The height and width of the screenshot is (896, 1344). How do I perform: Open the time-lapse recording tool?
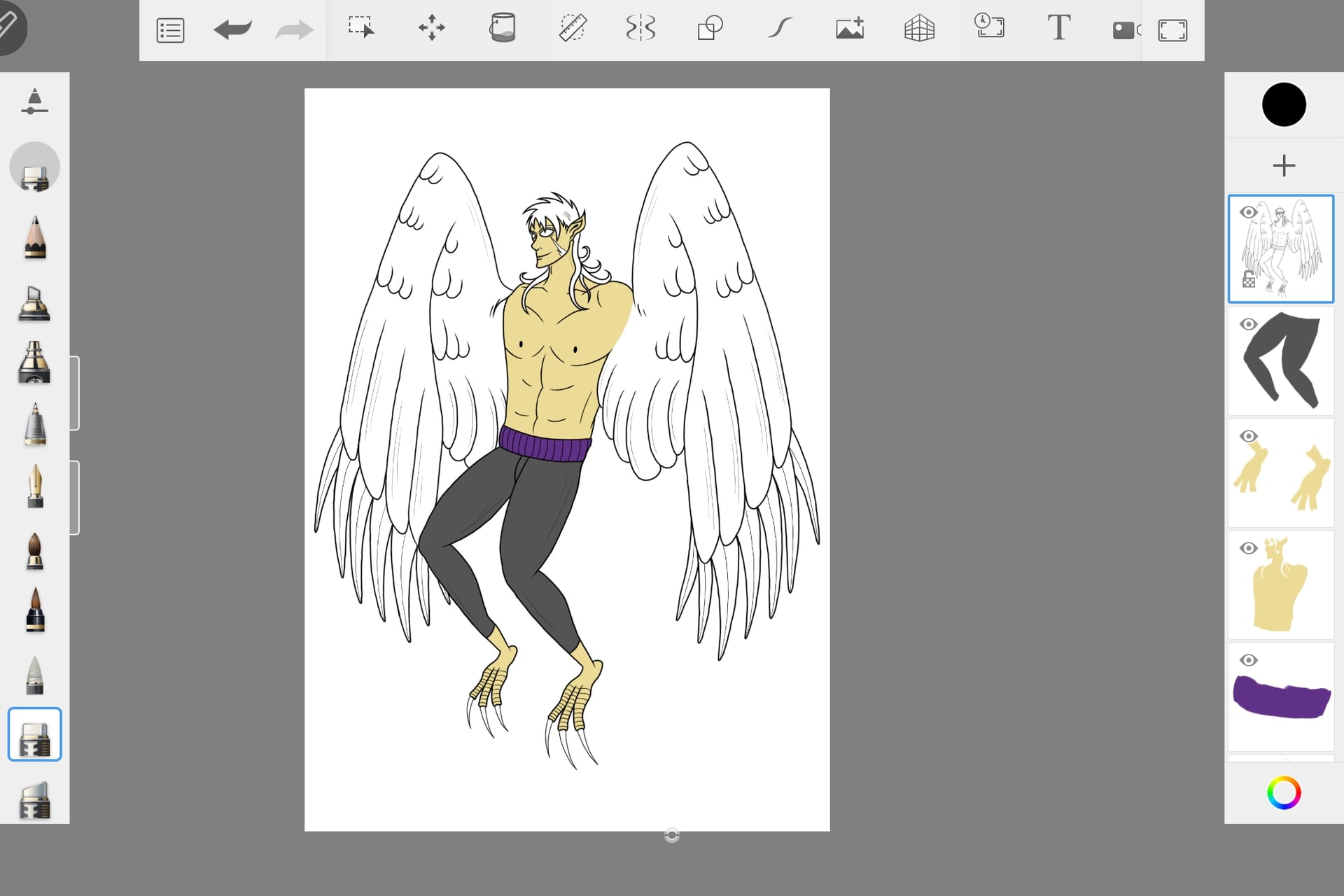[x=989, y=26]
